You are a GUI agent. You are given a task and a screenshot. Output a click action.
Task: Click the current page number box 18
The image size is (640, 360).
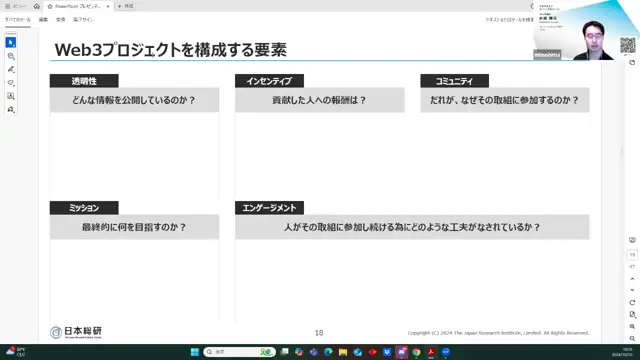pos(632,255)
